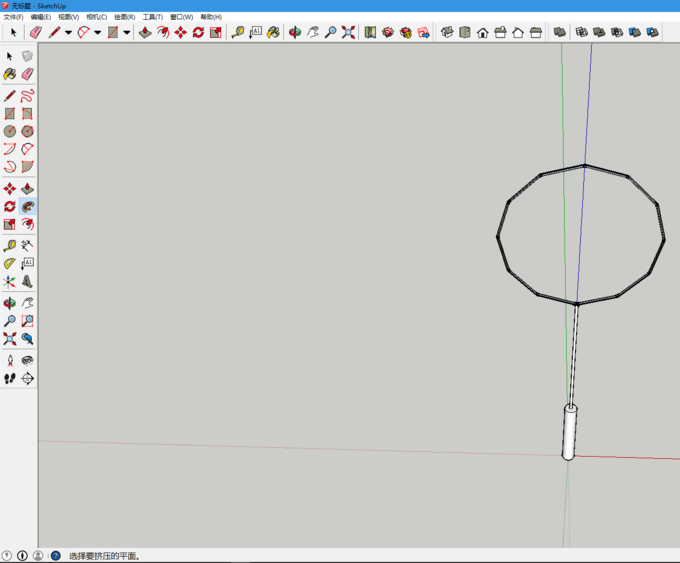Click the Push/Pull tool in top toolbar
This screenshot has height=563, width=680.
(145, 32)
